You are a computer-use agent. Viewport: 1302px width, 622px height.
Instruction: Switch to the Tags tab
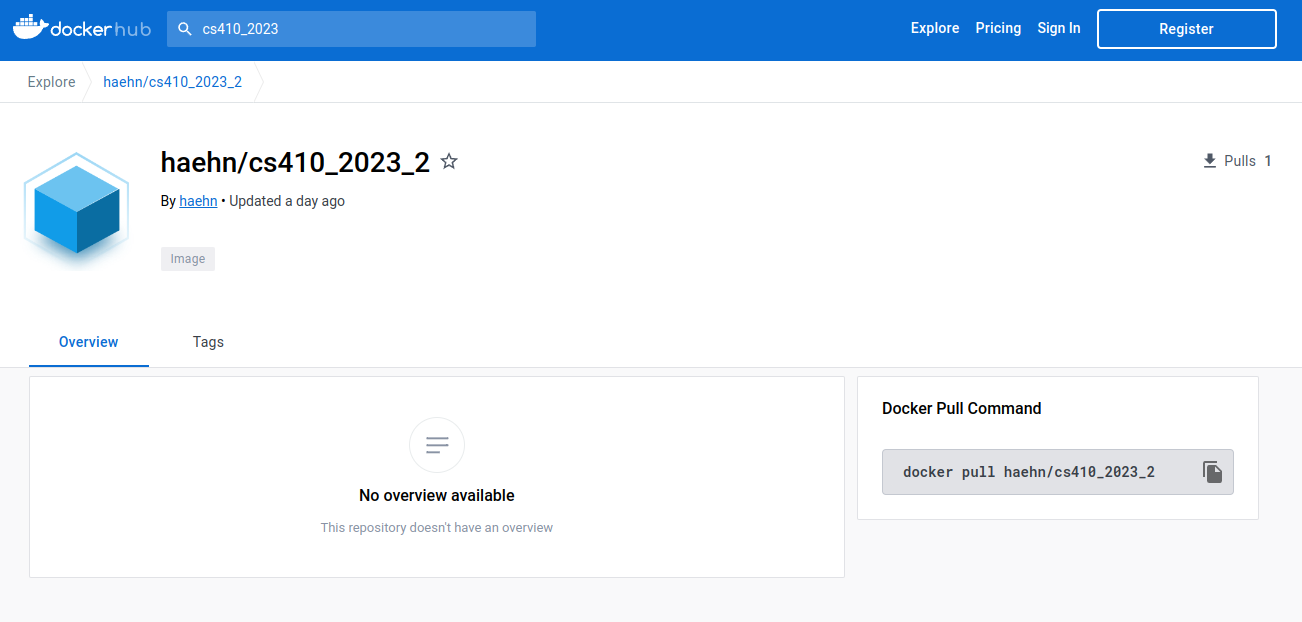pyautogui.click(x=208, y=342)
